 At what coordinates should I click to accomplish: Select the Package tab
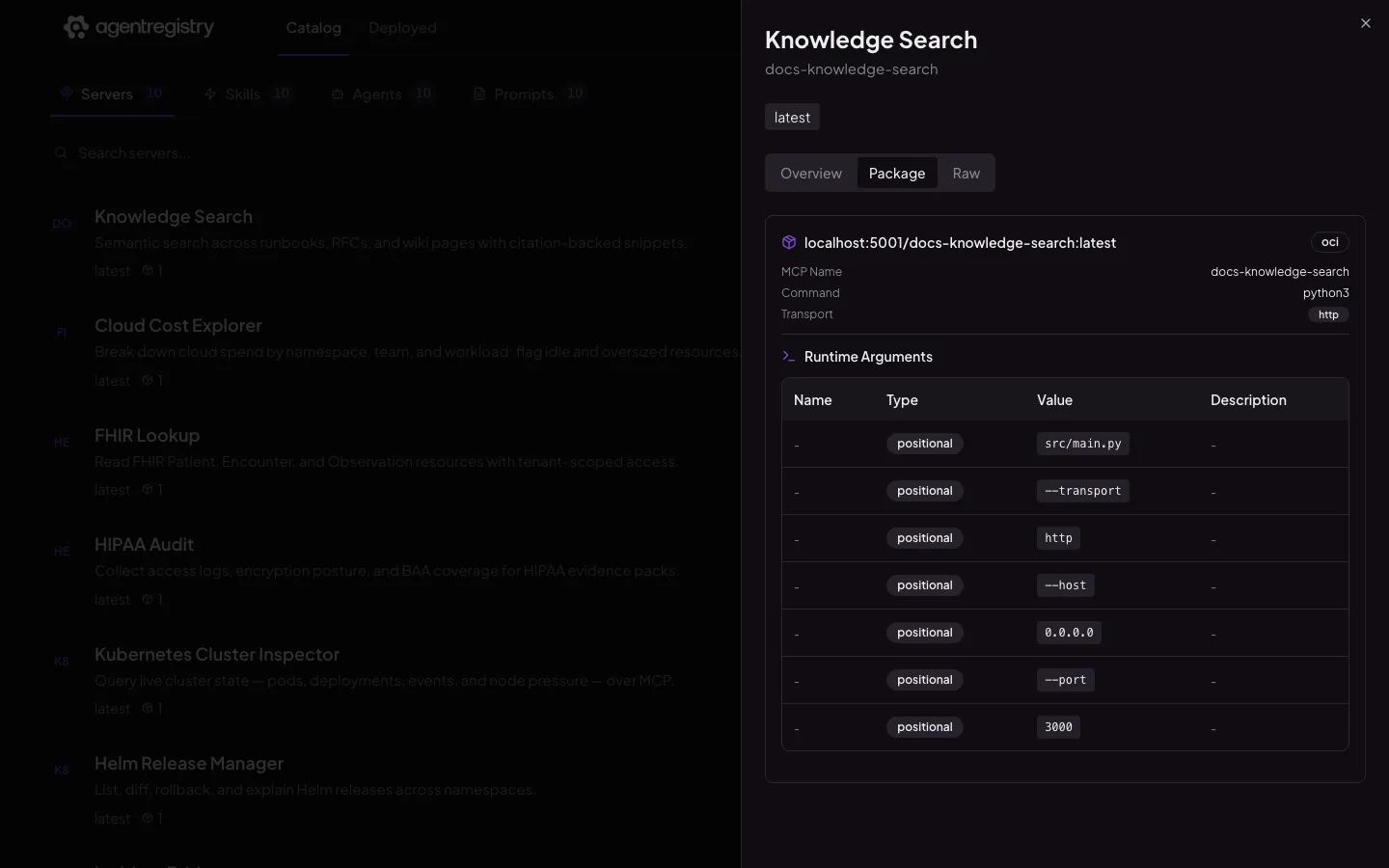[897, 174]
